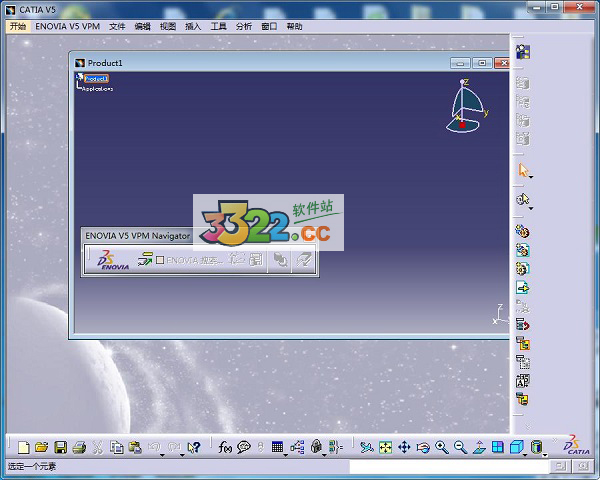
Task: Expand the padlock icon dropdown arrow
Action: 324,455
